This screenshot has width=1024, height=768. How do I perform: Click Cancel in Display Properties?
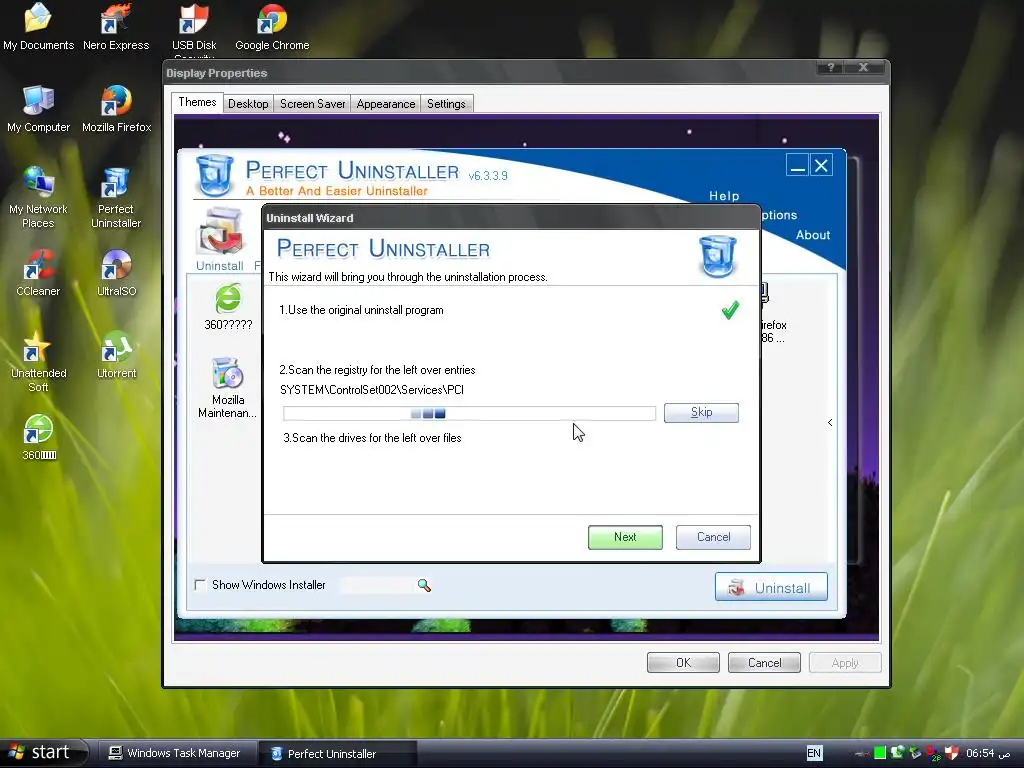click(764, 663)
